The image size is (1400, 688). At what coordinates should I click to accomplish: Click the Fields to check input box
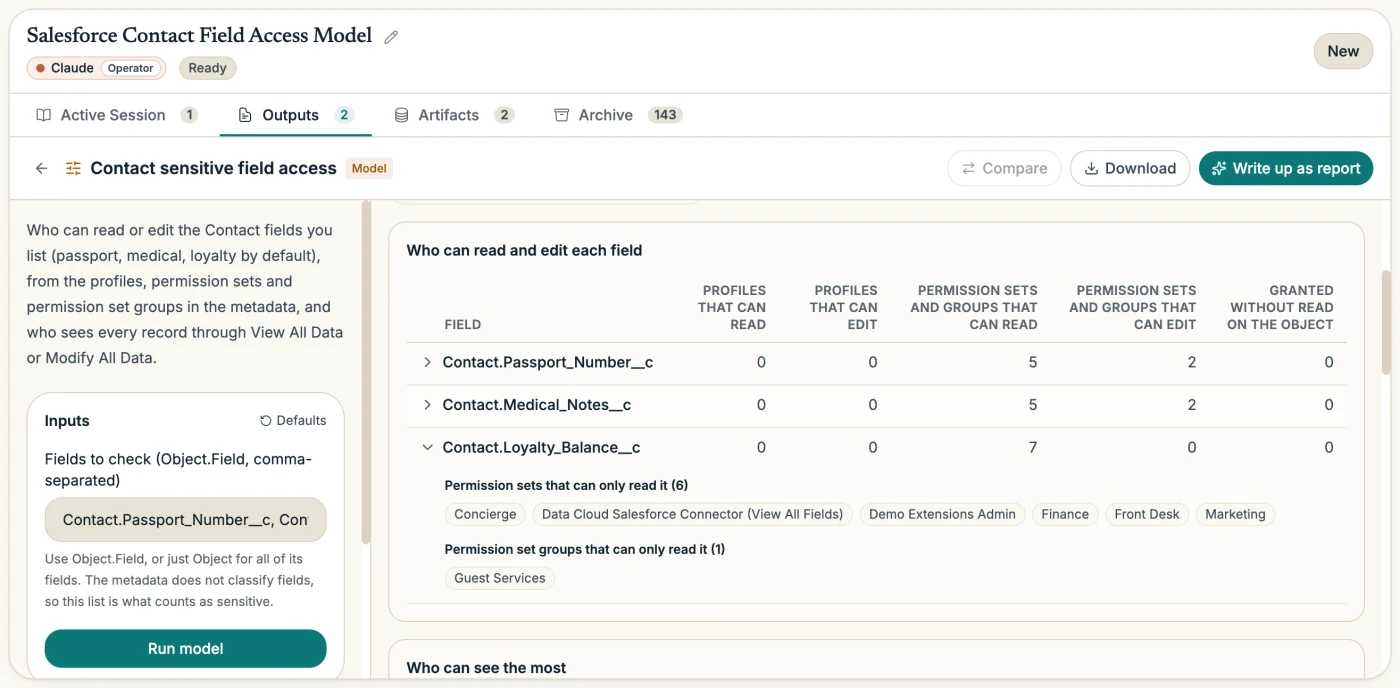point(186,520)
